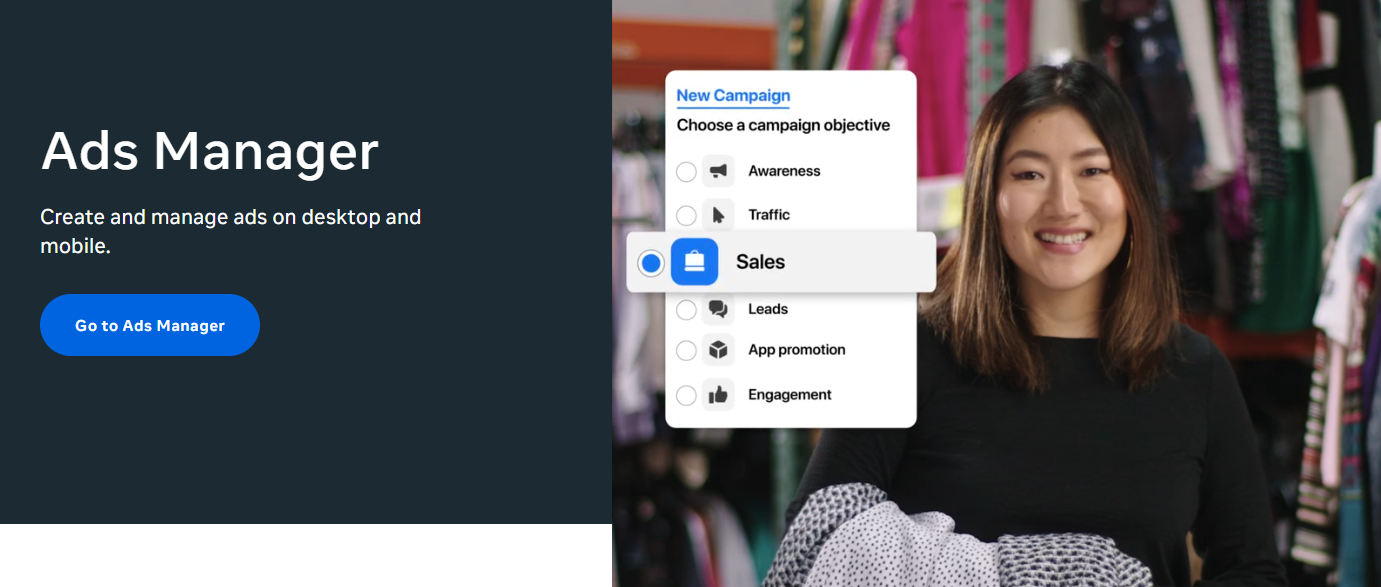This screenshot has height=587, width=1381.
Task: Click the highlighted Sales objective icon
Action: pos(694,261)
